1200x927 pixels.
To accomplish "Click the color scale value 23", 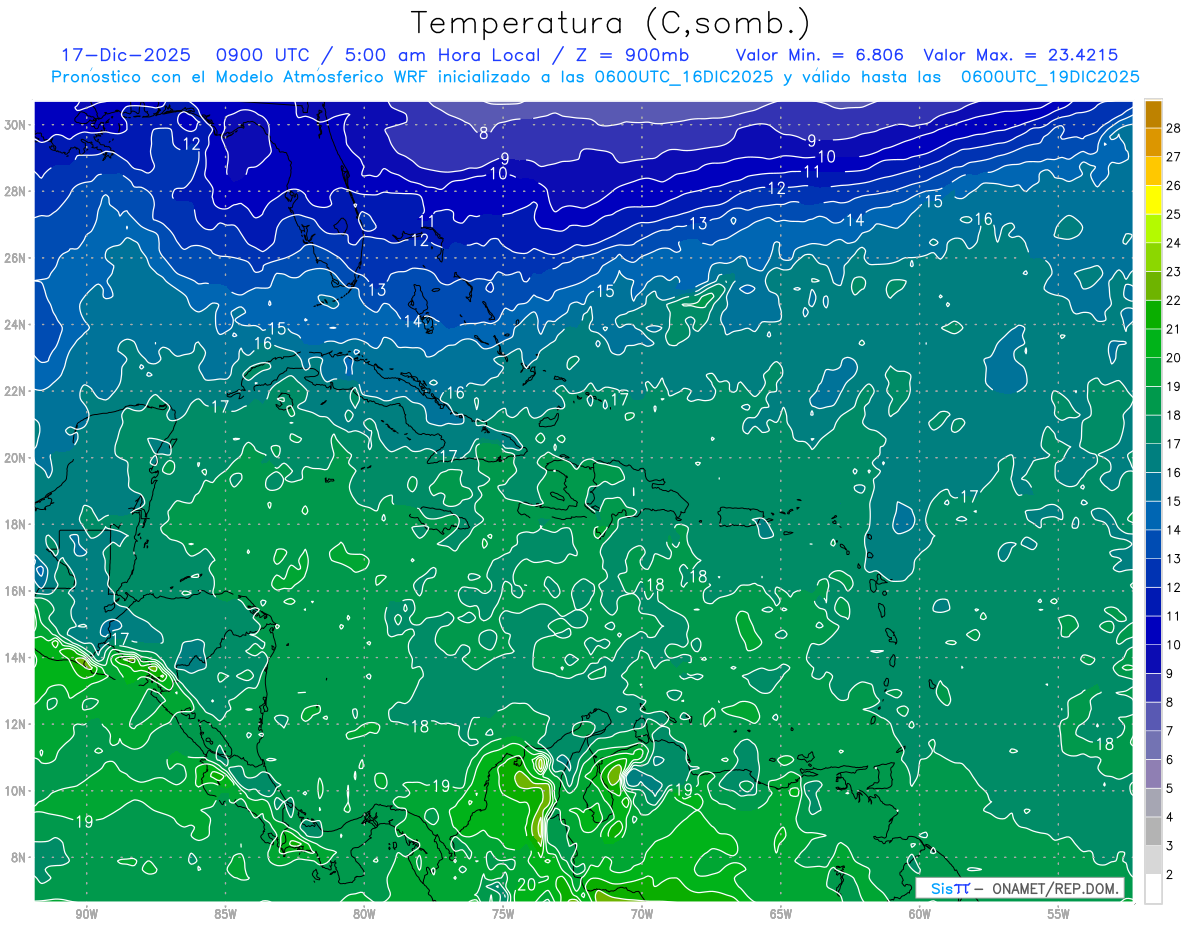I will coord(1174,271).
